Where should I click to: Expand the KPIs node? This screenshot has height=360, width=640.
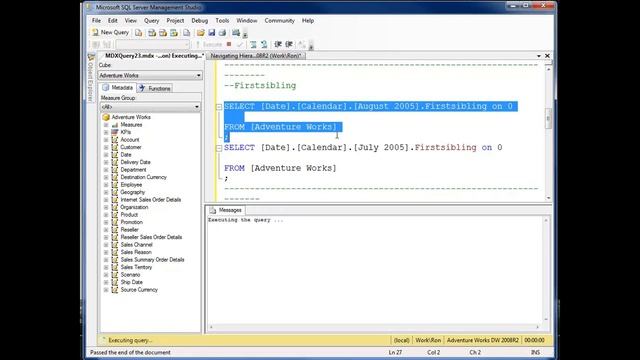(x=106, y=132)
